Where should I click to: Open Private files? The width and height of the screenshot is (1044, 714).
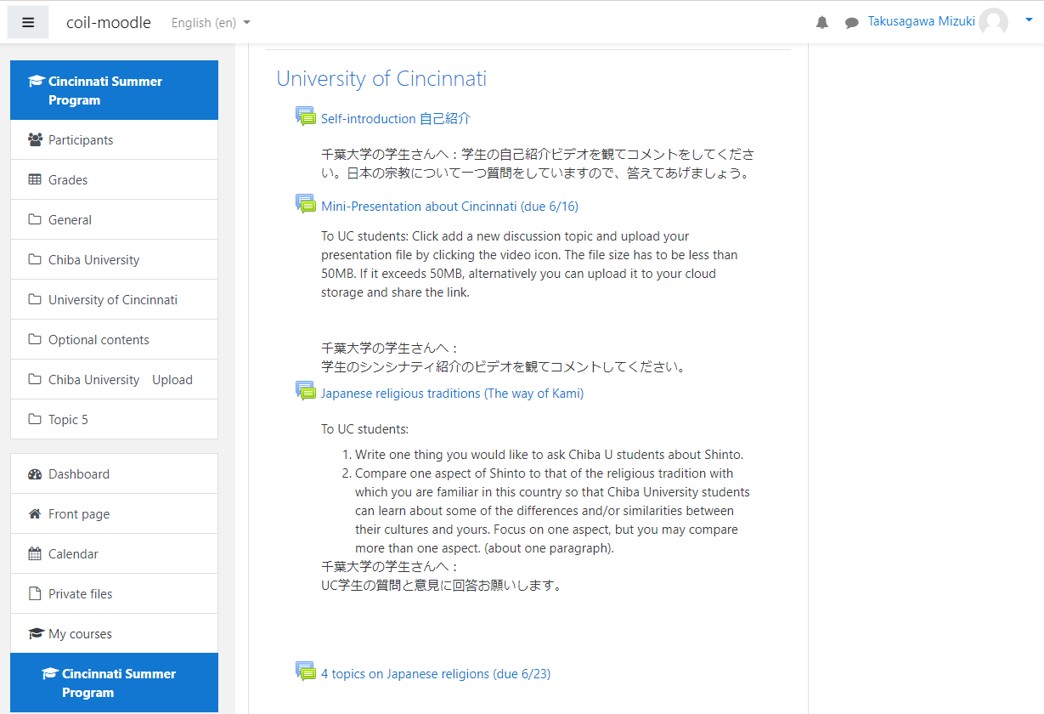pos(114,594)
